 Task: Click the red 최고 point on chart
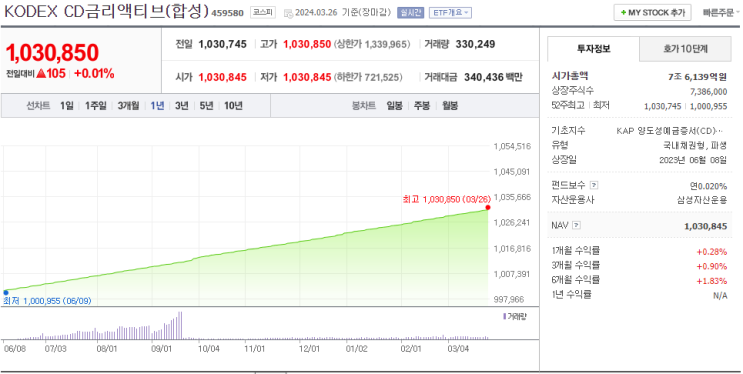click(488, 208)
